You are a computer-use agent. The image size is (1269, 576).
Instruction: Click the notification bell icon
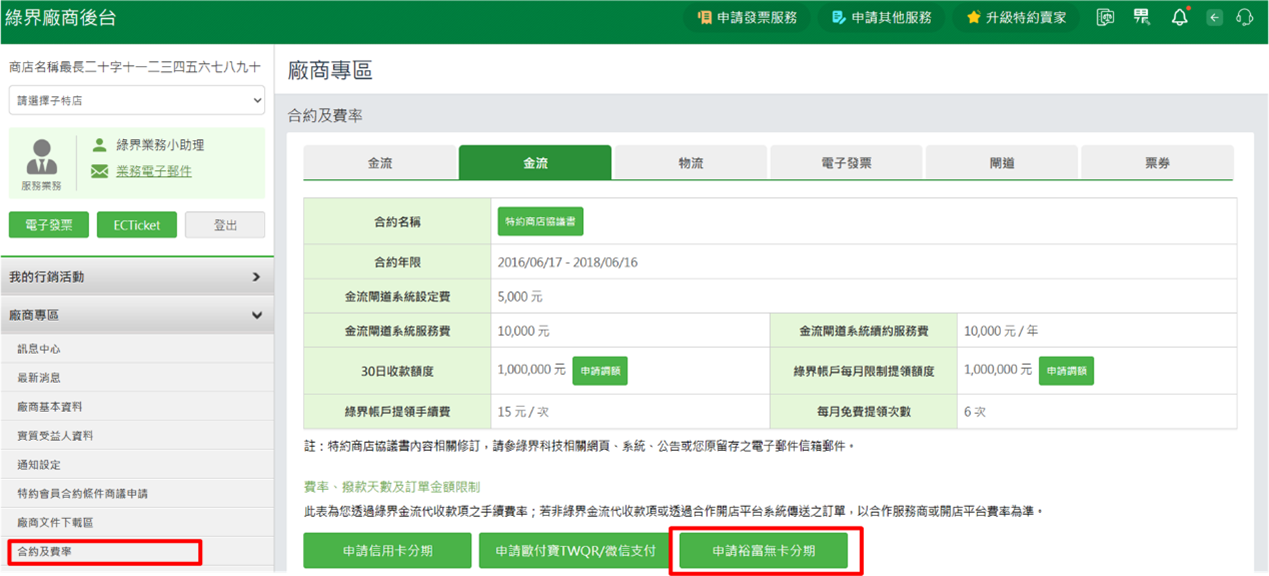pos(1180,17)
